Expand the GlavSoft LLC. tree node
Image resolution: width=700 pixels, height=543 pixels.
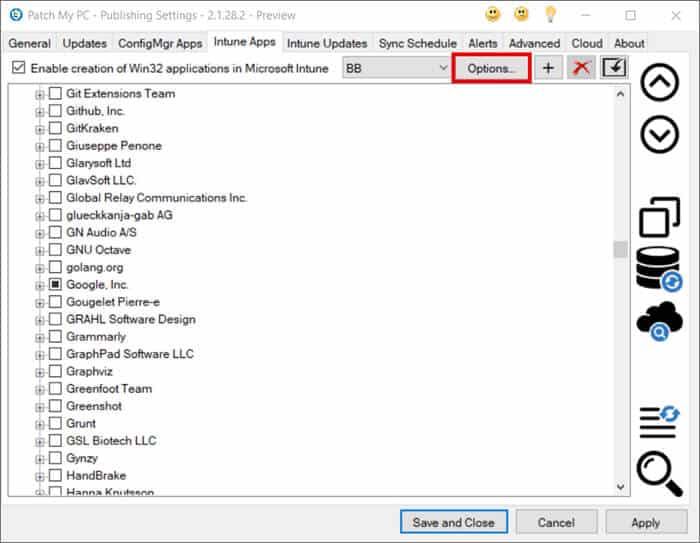pyautogui.click(x=40, y=182)
